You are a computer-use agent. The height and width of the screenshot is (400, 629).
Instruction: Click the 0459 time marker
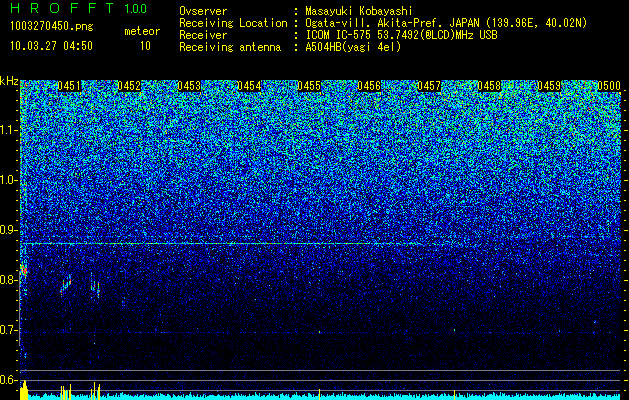coord(549,86)
